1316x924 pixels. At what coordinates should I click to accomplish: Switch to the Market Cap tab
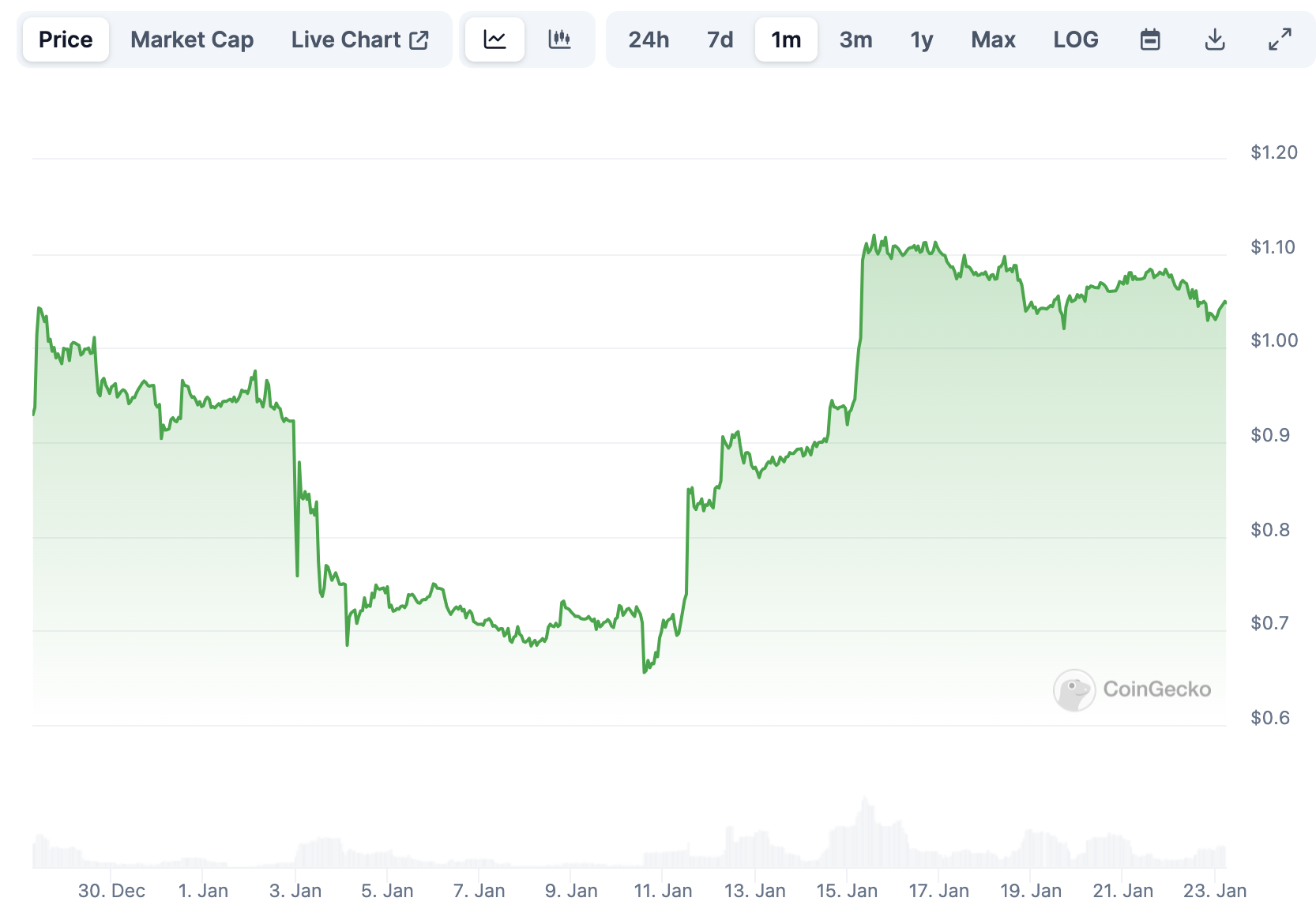[x=192, y=39]
